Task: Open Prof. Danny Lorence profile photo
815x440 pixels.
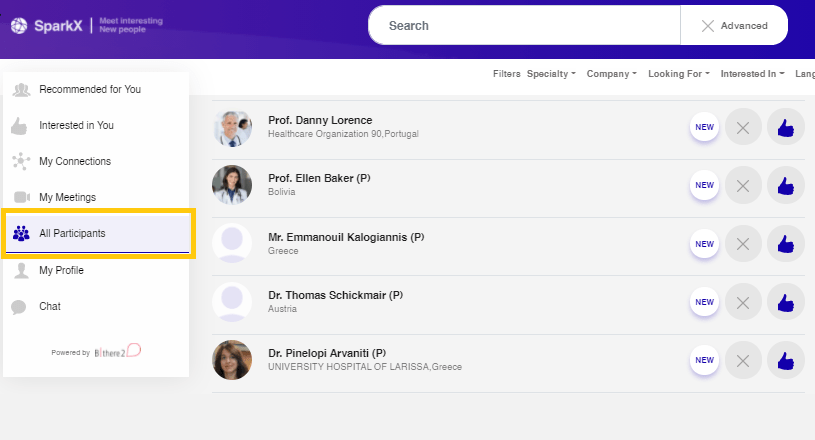Action: 232,127
